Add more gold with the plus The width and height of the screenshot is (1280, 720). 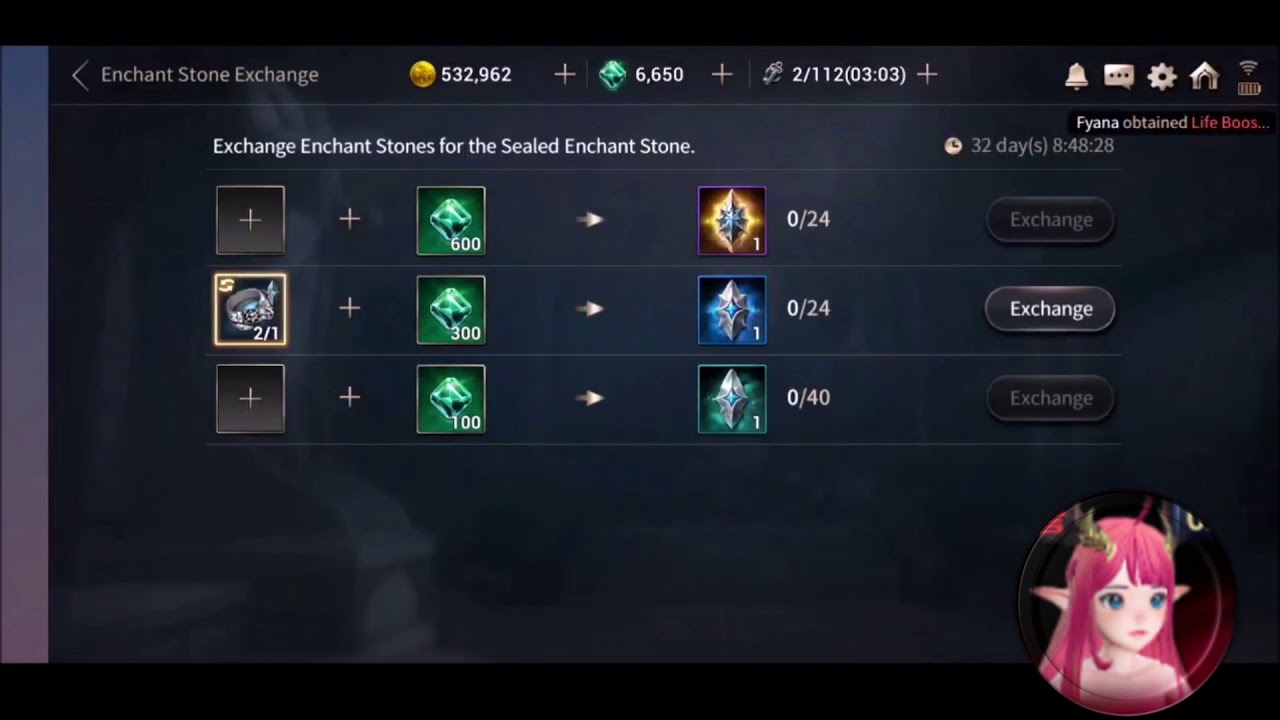coord(564,74)
